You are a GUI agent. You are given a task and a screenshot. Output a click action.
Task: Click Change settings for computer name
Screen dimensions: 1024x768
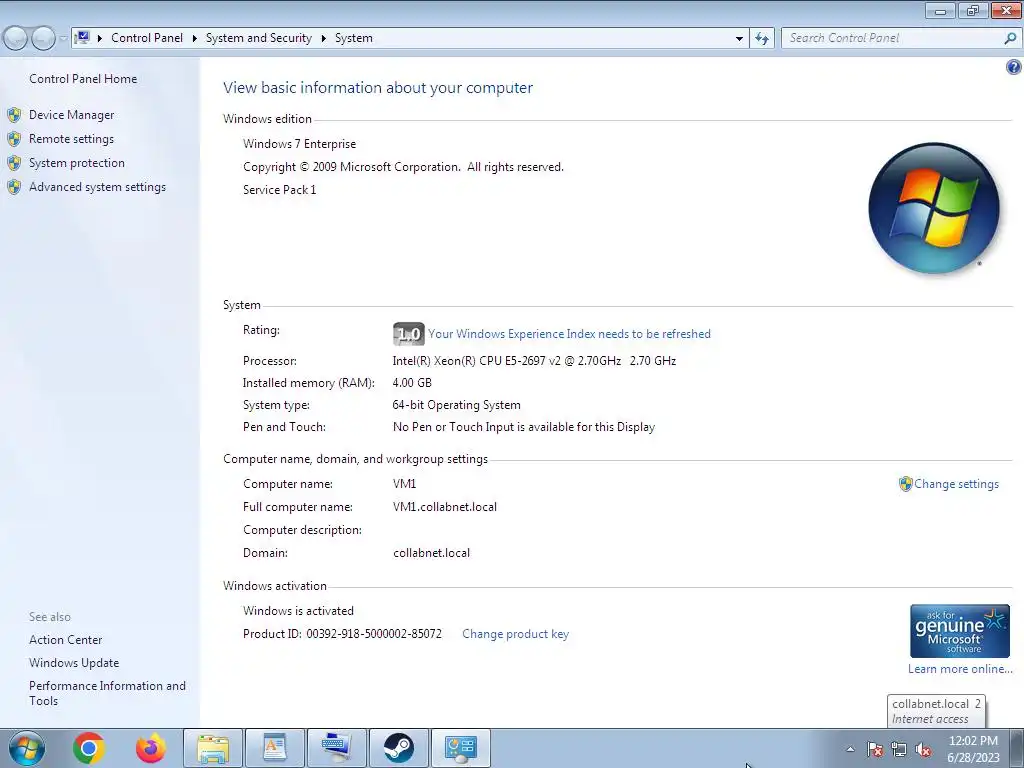coord(956,485)
